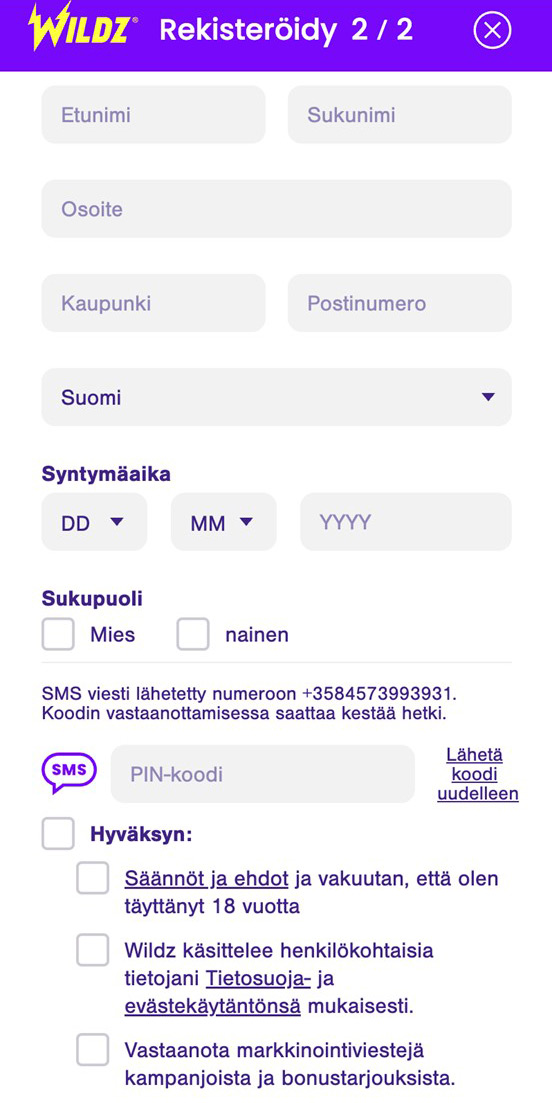552x1103 pixels.
Task: Click the purple SMS speech bubble icon
Action: point(69,773)
